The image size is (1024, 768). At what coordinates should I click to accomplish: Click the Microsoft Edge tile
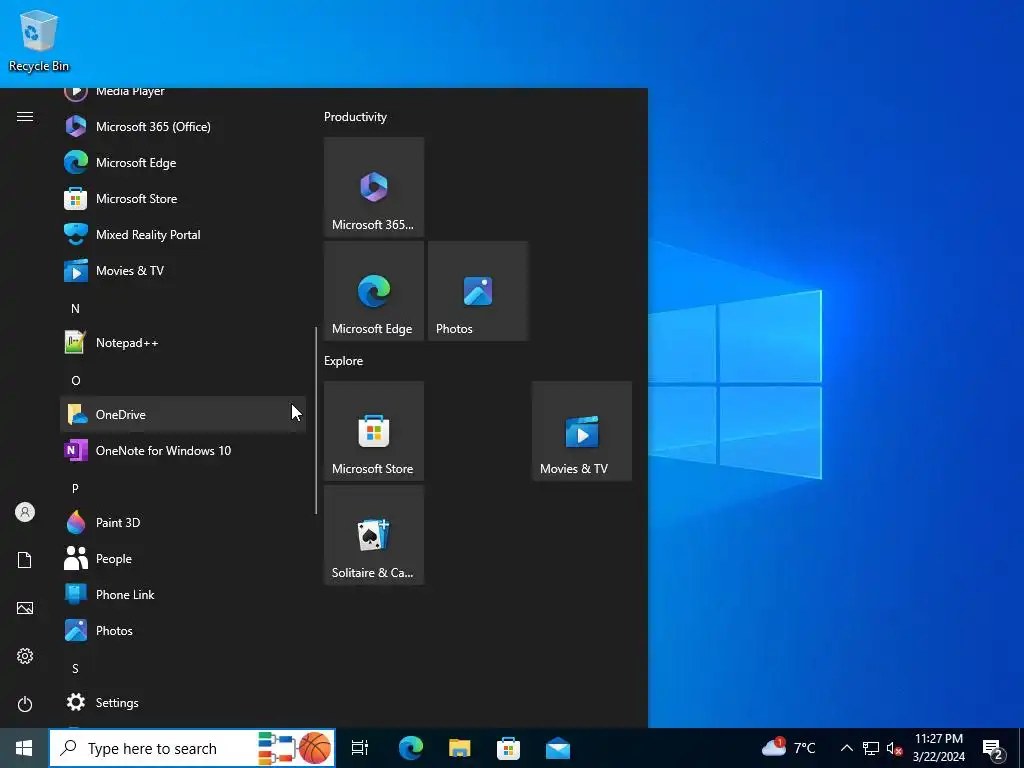pyautogui.click(x=374, y=291)
